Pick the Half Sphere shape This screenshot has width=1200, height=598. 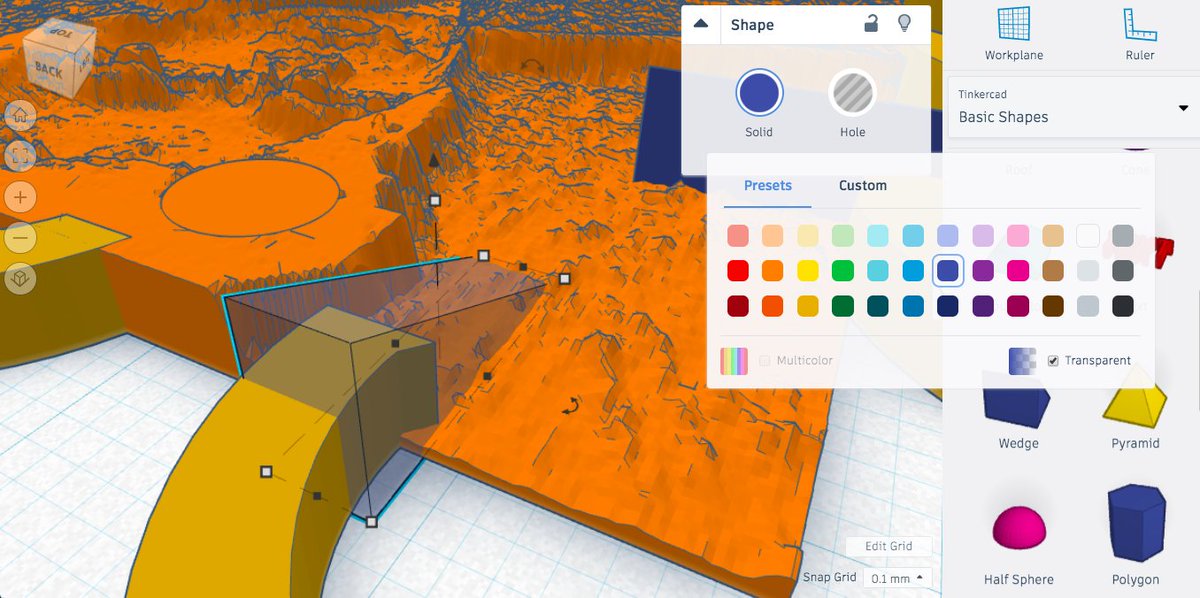[x=1018, y=530]
